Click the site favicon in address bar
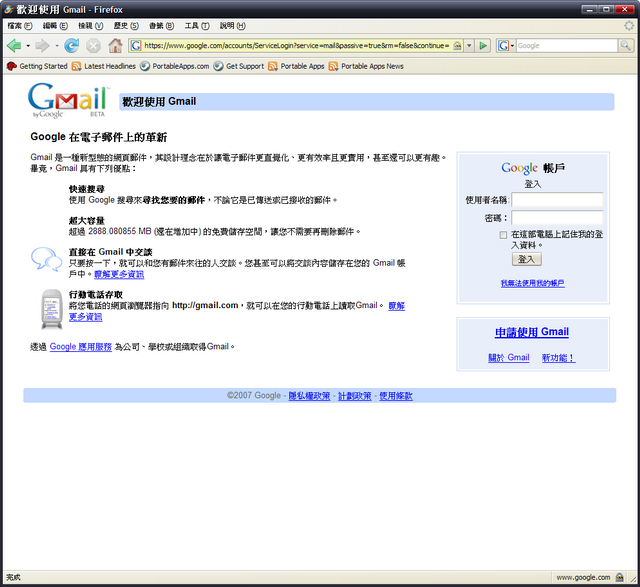 pos(136,45)
